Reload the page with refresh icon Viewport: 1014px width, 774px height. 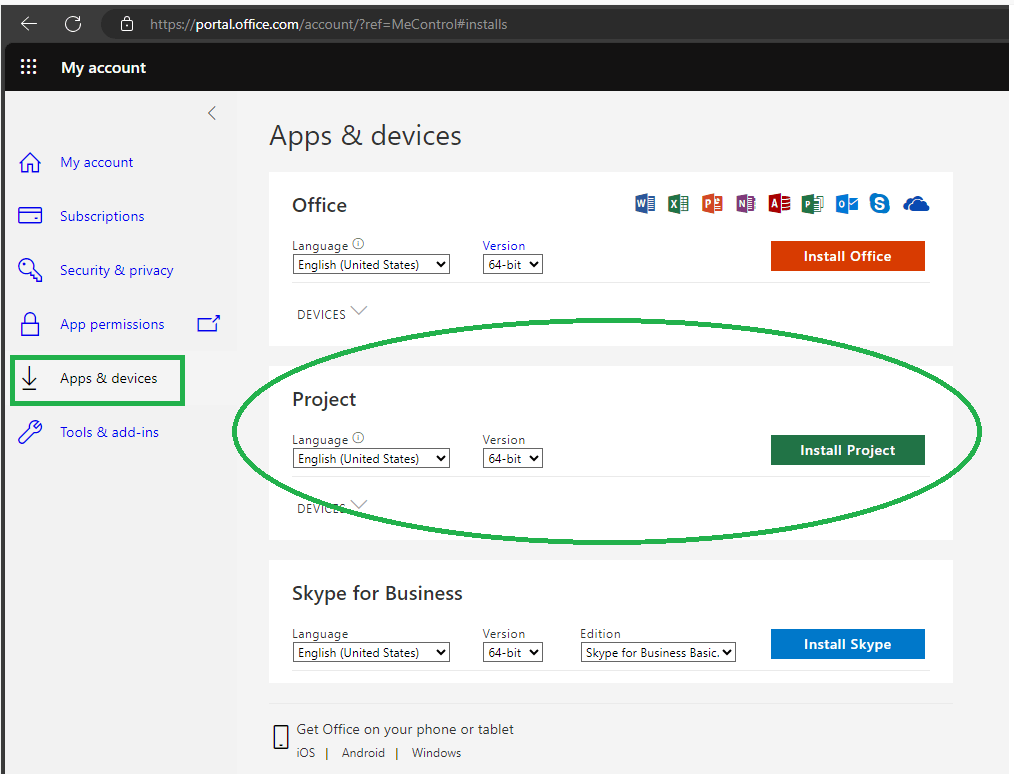pyautogui.click(x=73, y=24)
